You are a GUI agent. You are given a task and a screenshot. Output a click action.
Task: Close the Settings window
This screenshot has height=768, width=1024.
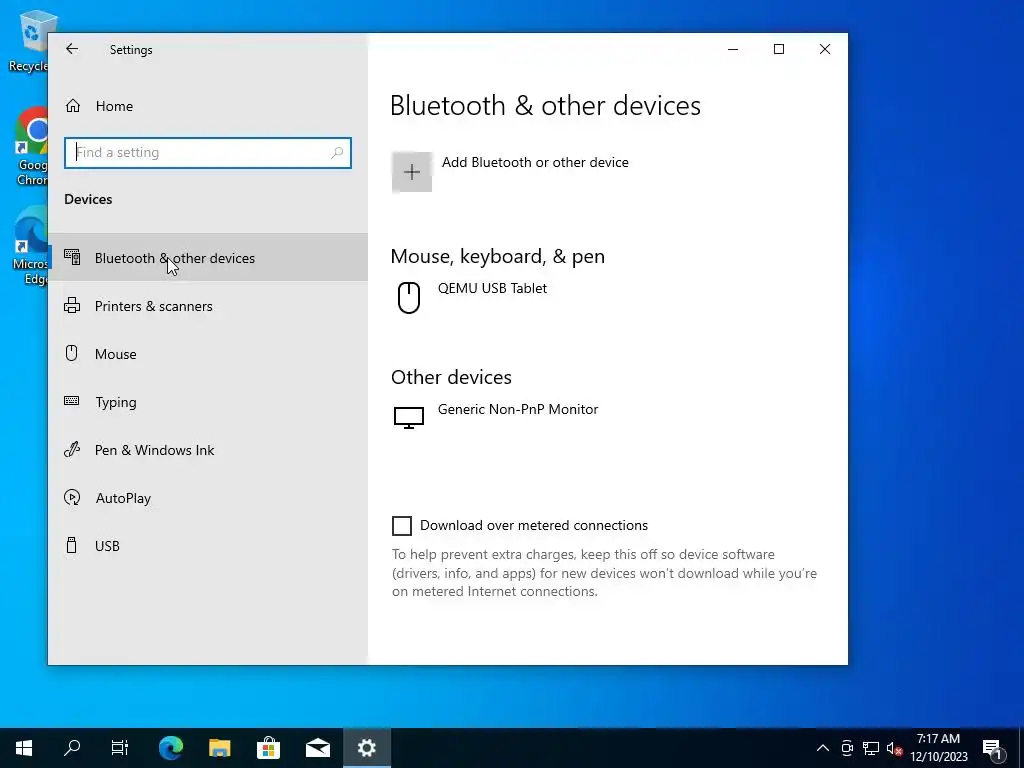coord(825,49)
